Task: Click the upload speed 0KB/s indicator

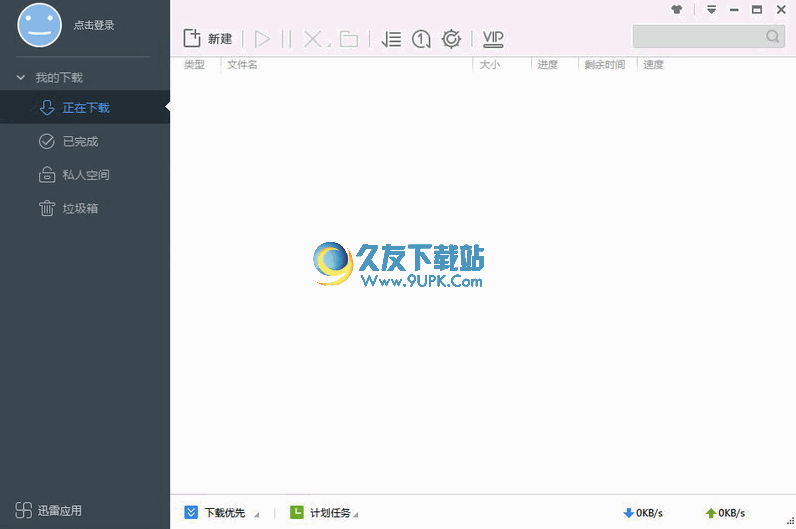Action: [725, 513]
